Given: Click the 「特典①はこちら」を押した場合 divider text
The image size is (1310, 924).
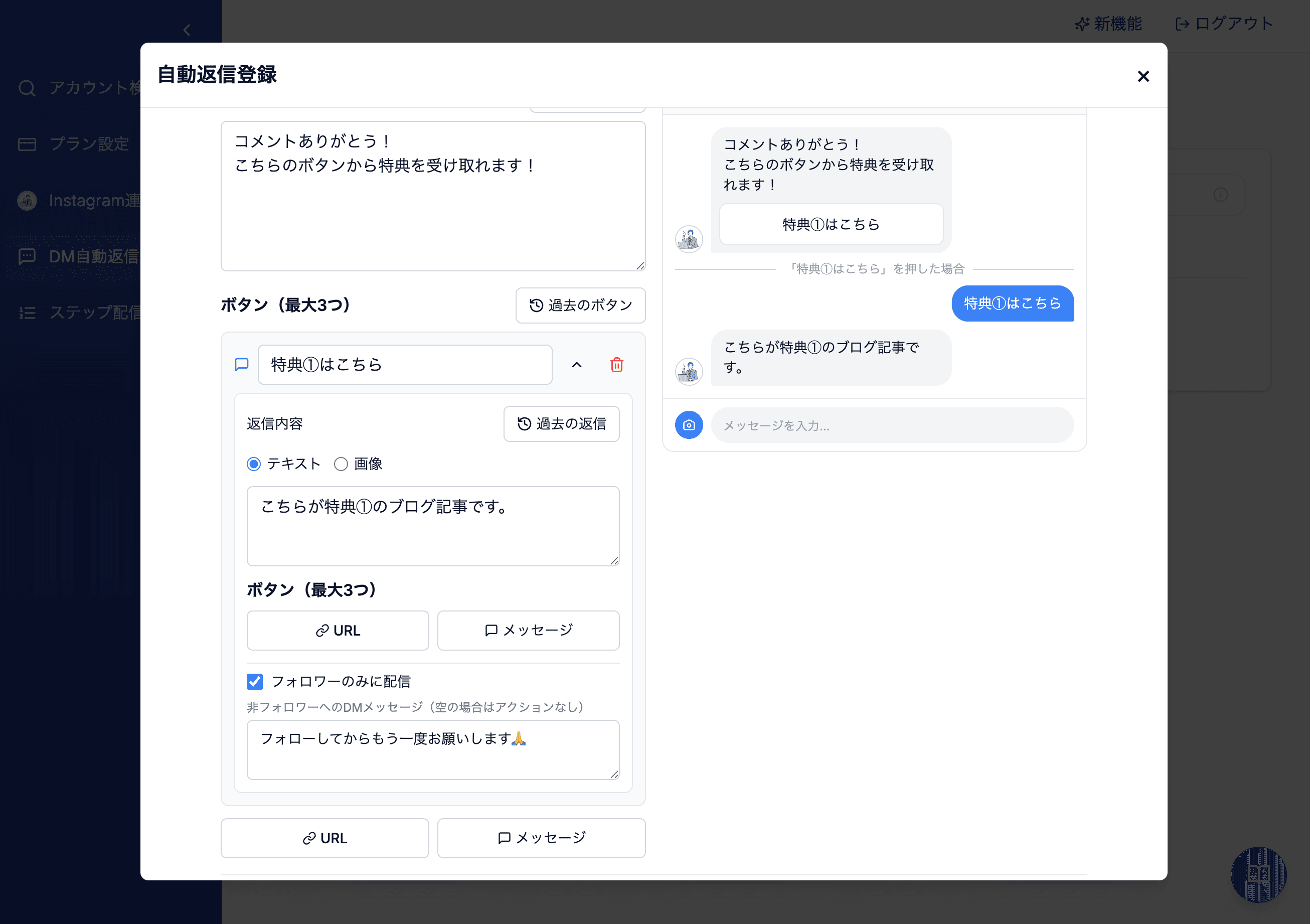Looking at the screenshot, I should [875, 269].
